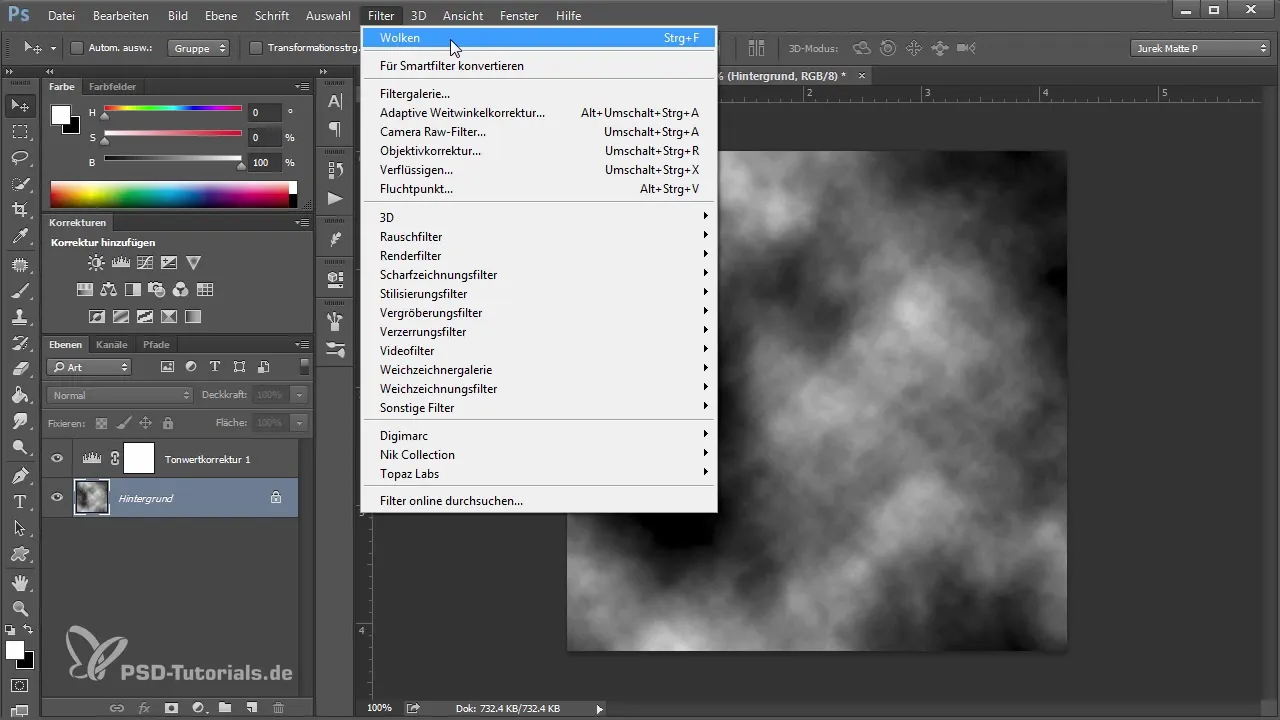1280x720 pixels.
Task: Open the Farbe panel options menu
Action: click(x=303, y=86)
